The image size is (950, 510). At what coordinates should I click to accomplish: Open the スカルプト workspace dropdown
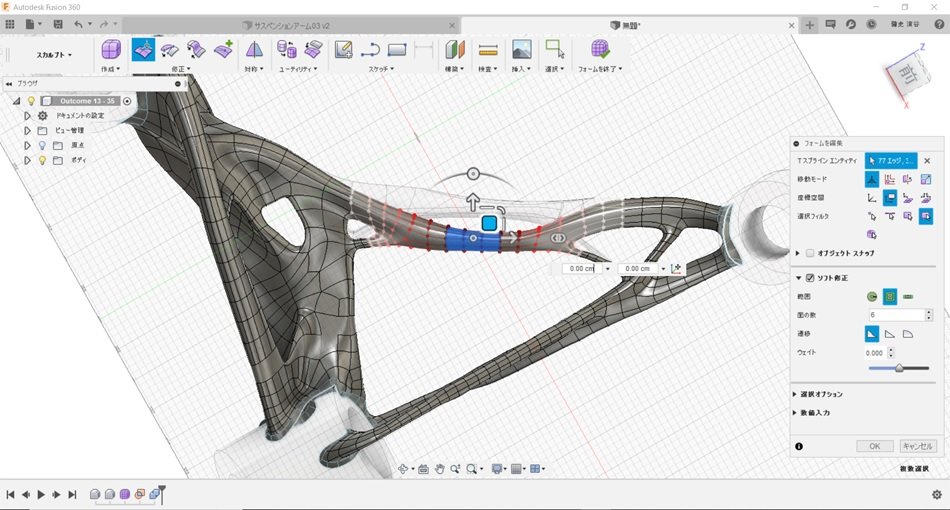pos(54,55)
